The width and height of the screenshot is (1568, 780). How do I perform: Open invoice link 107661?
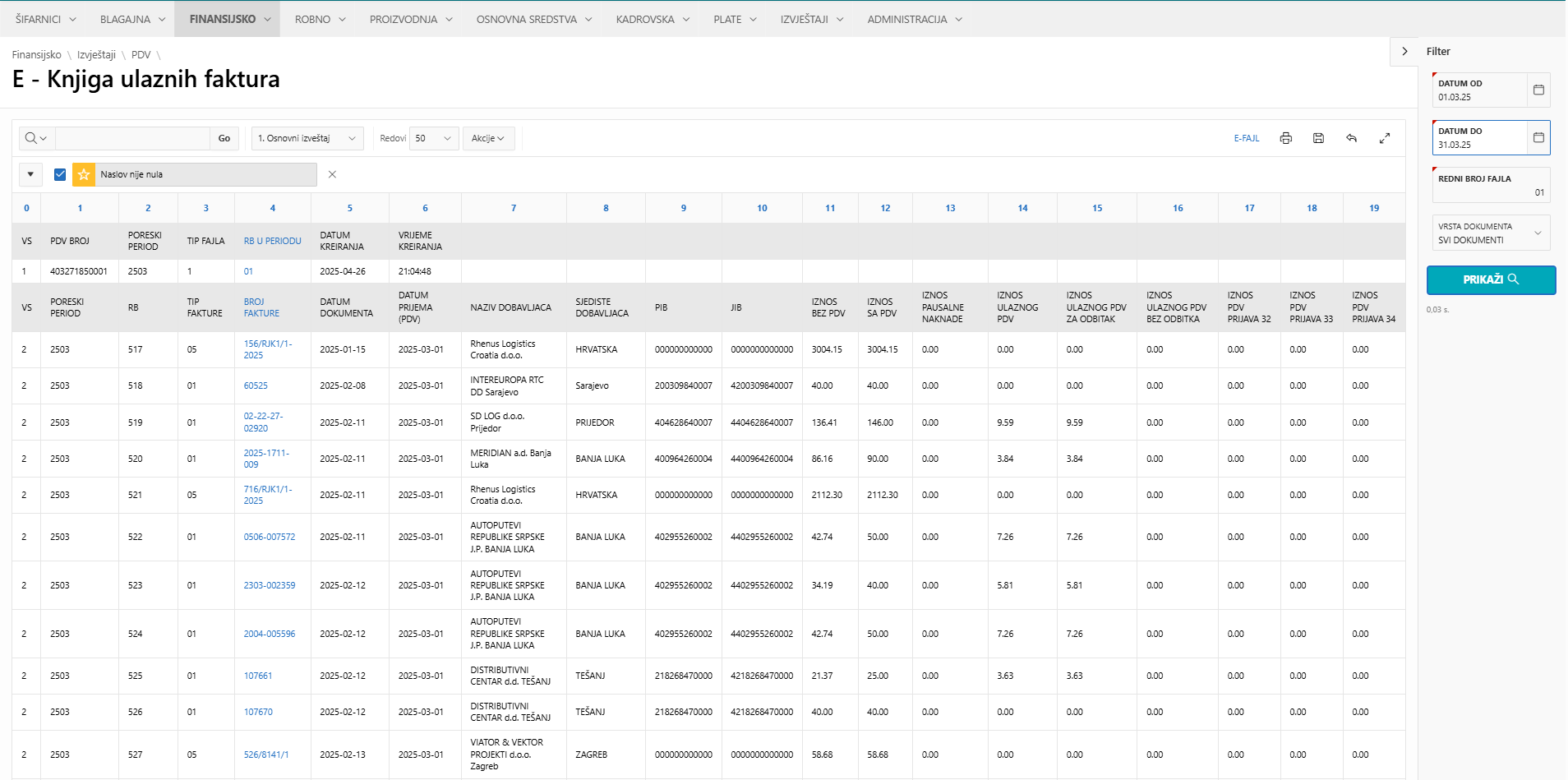coord(257,676)
